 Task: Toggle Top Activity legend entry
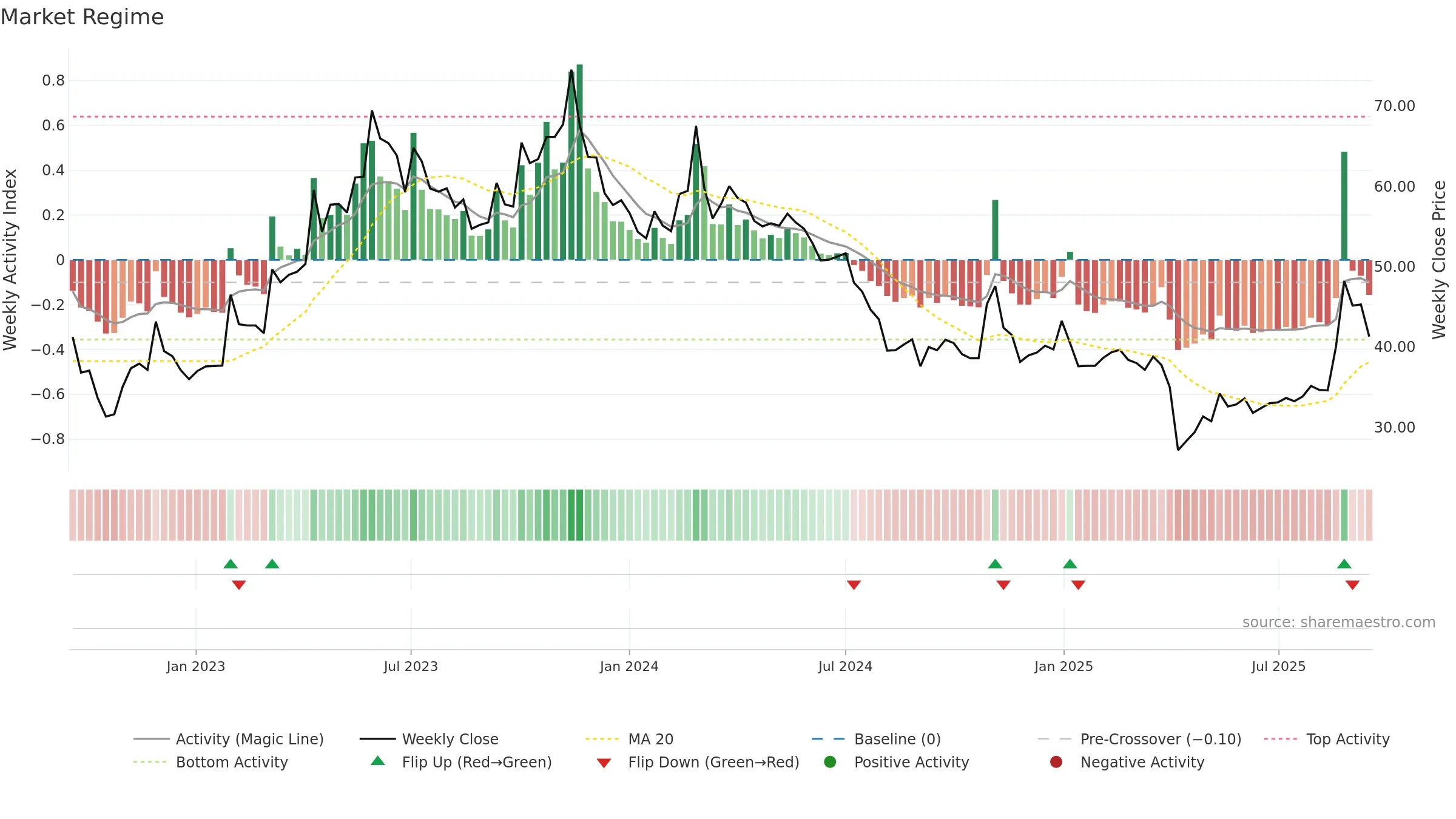pyautogui.click(x=1327, y=739)
